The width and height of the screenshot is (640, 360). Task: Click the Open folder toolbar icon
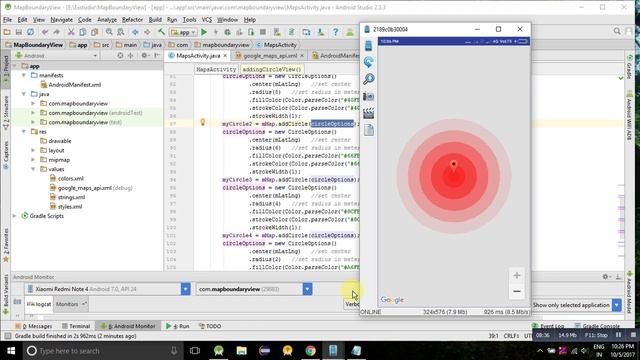[x=7, y=32]
